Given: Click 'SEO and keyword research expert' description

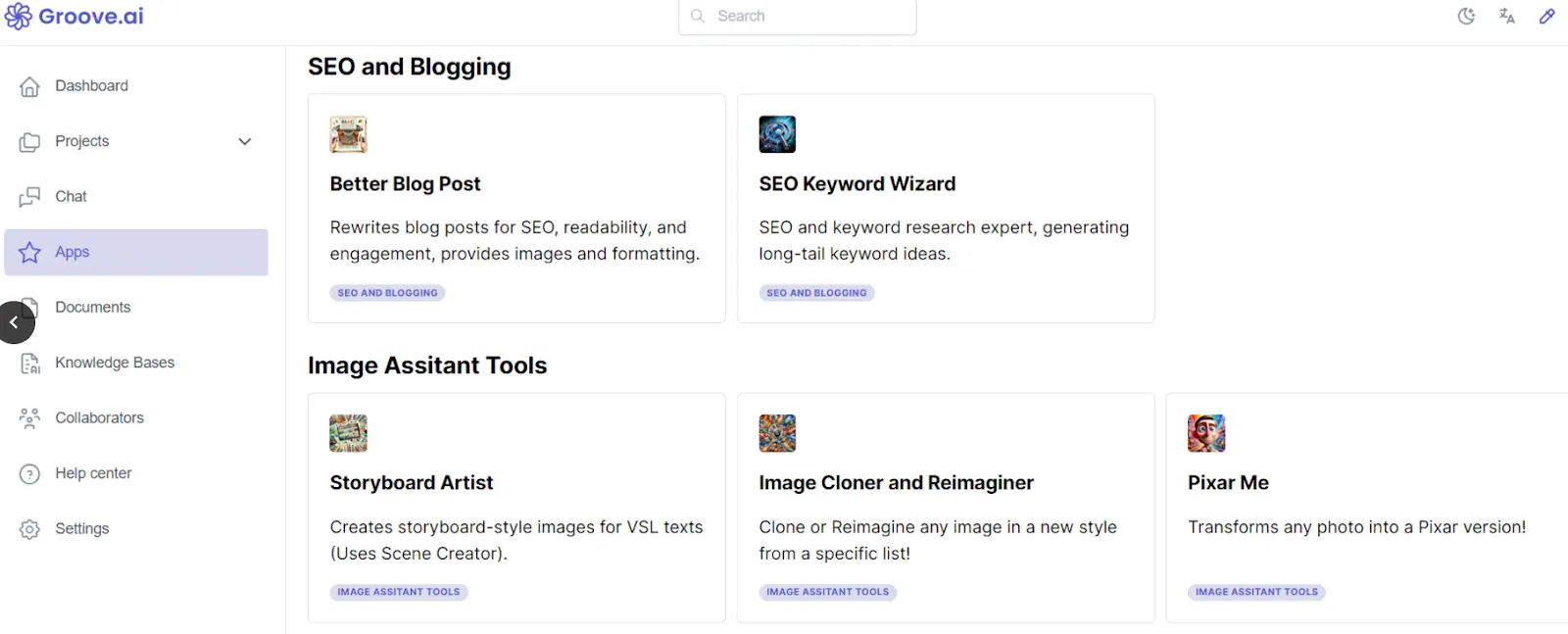Looking at the screenshot, I should (x=944, y=241).
